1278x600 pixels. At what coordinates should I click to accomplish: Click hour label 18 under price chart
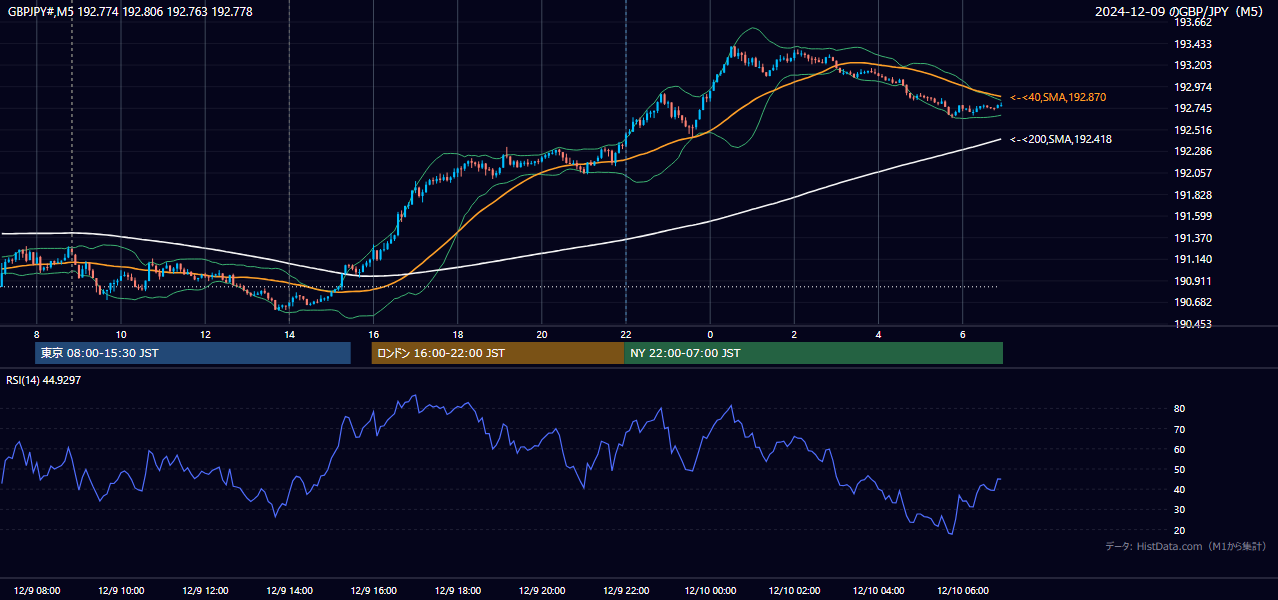point(457,334)
